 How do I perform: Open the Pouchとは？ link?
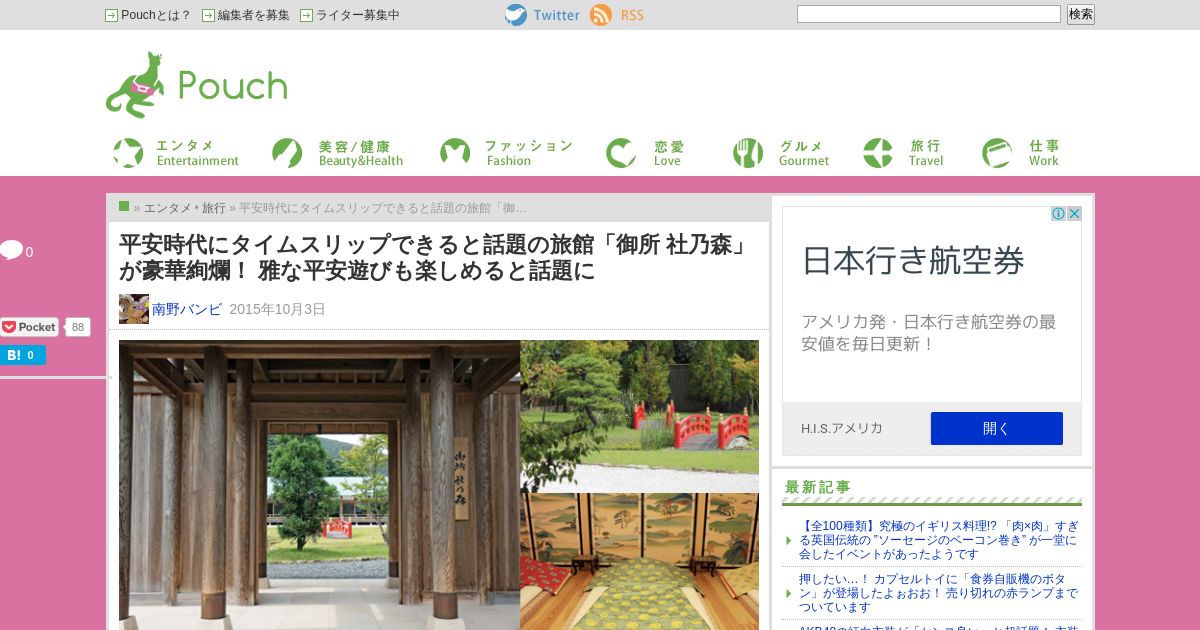[156, 15]
